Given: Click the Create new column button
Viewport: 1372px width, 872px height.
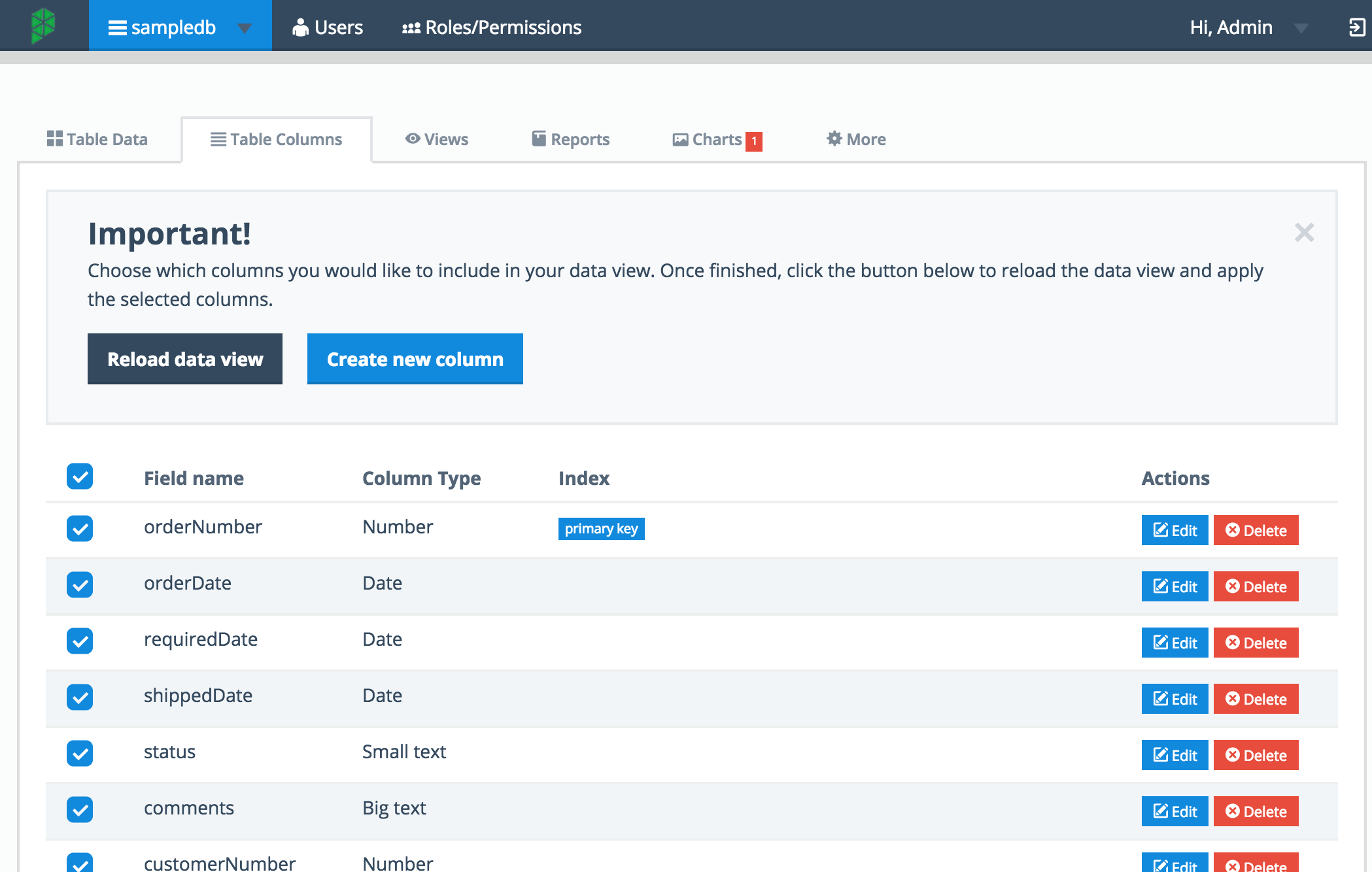Looking at the screenshot, I should point(415,358).
